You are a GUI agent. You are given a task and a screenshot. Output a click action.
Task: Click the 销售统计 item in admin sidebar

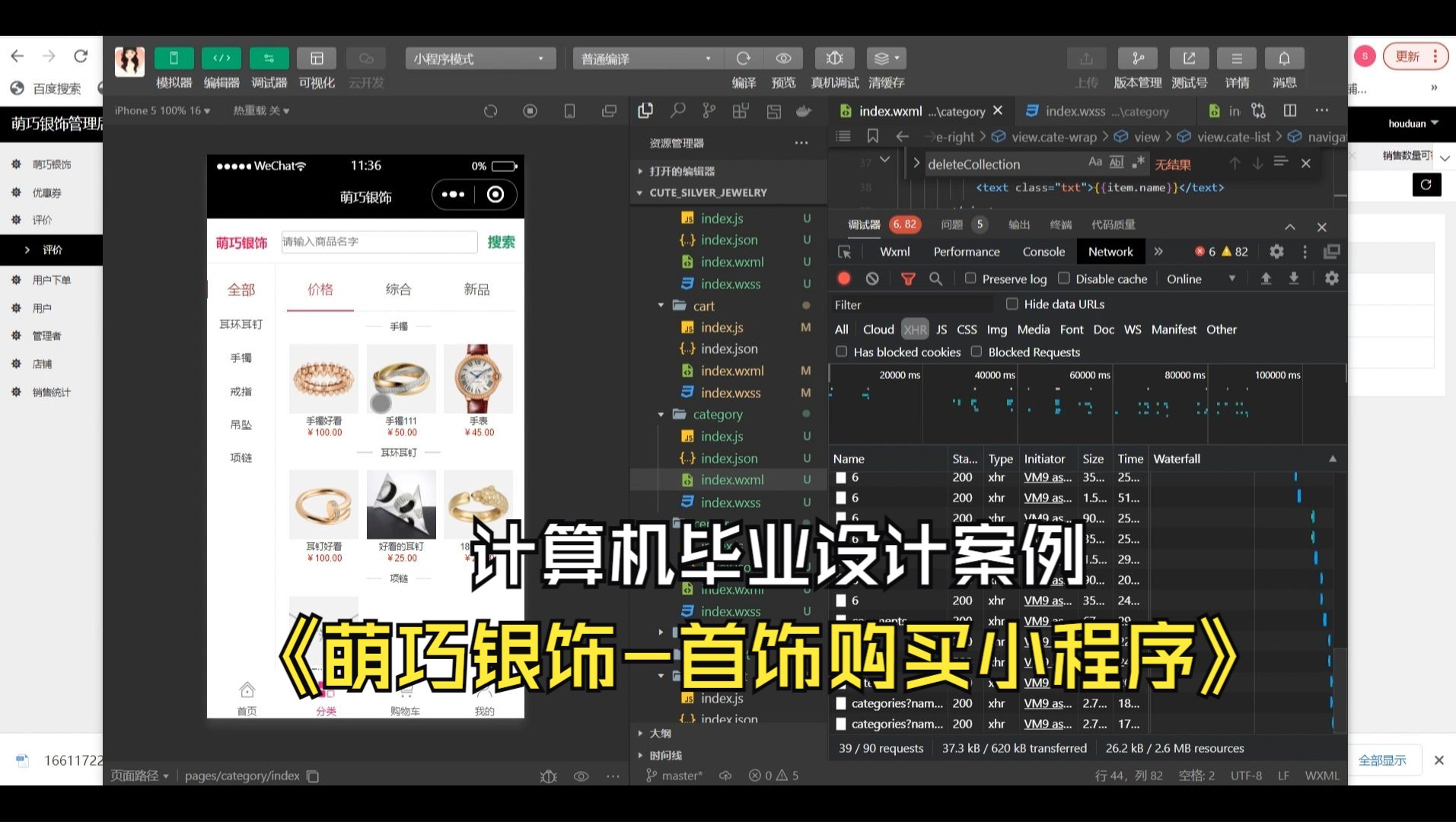(51, 392)
